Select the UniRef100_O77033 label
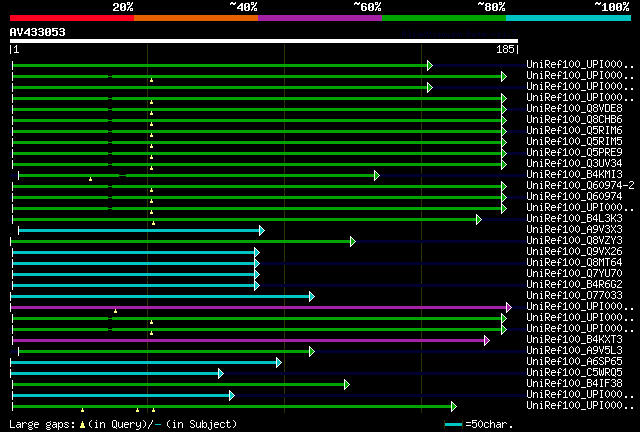This screenshot has height=432, width=640. pyautogui.click(x=574, y=296)
